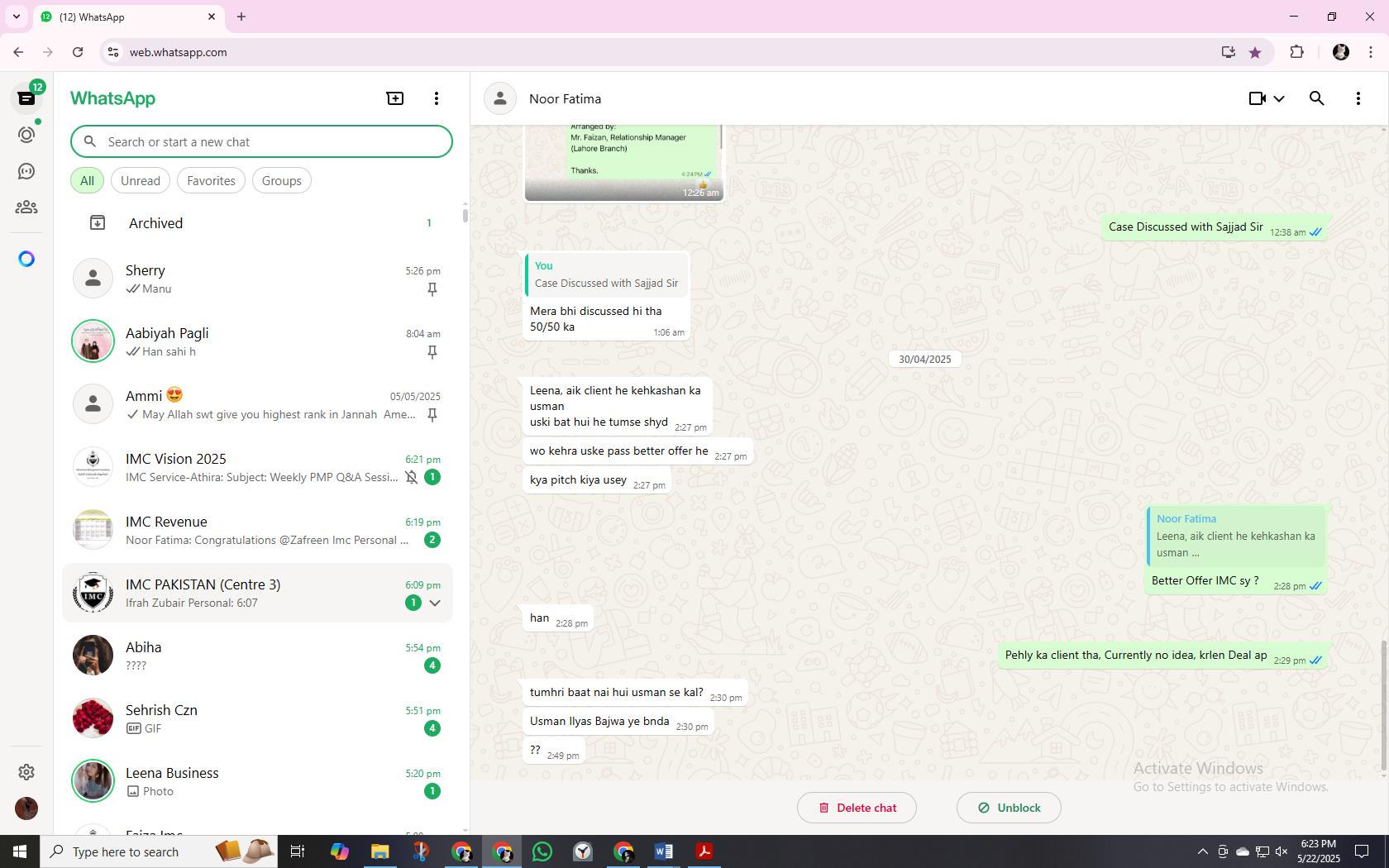
Task: Open the tab search dropdown arrow
Action: (x=16, y=17)
